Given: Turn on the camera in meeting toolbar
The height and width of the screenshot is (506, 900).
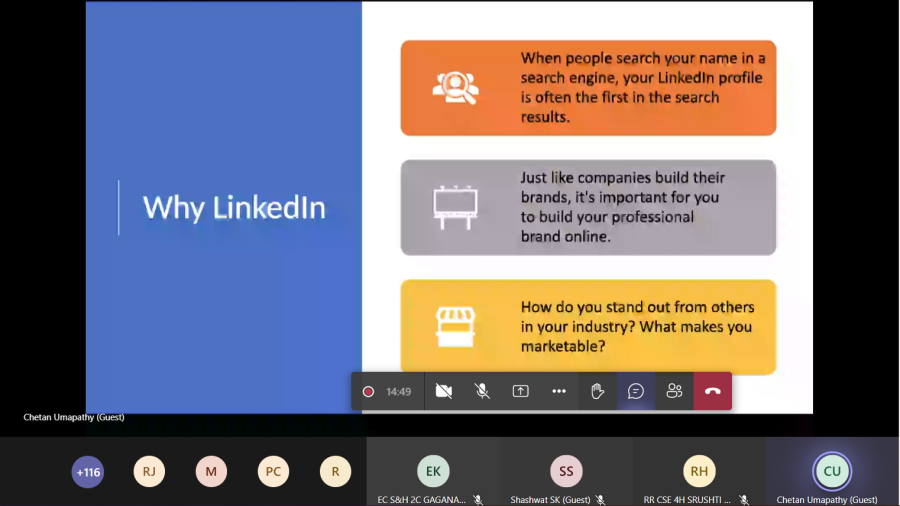Looking at the screenshot, I should [444, 391].
